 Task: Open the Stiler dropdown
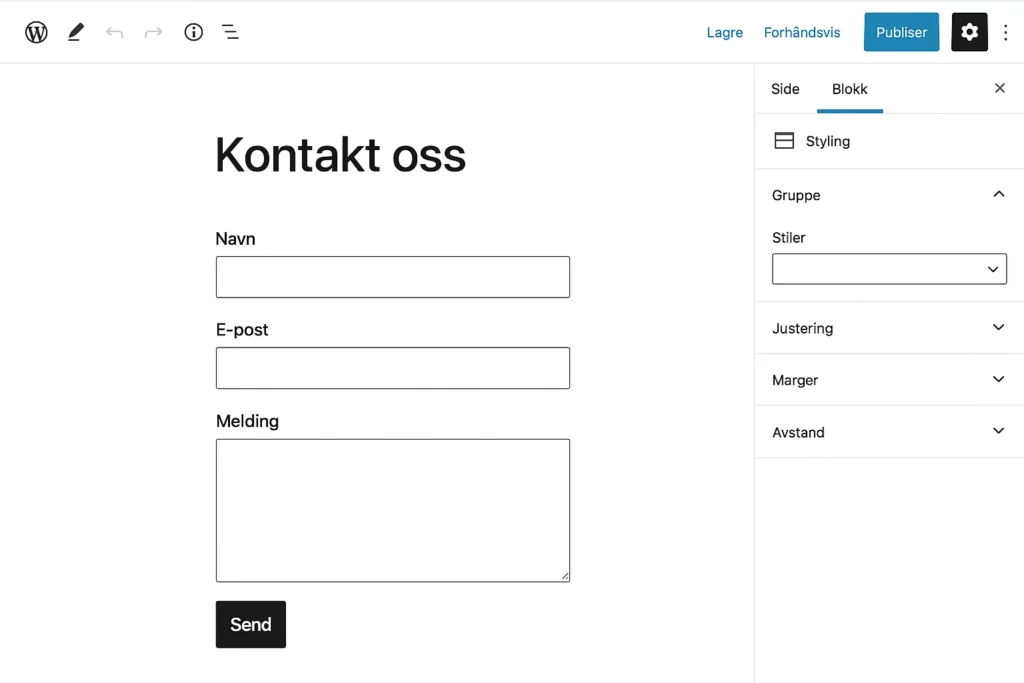[x=889, y=268]
